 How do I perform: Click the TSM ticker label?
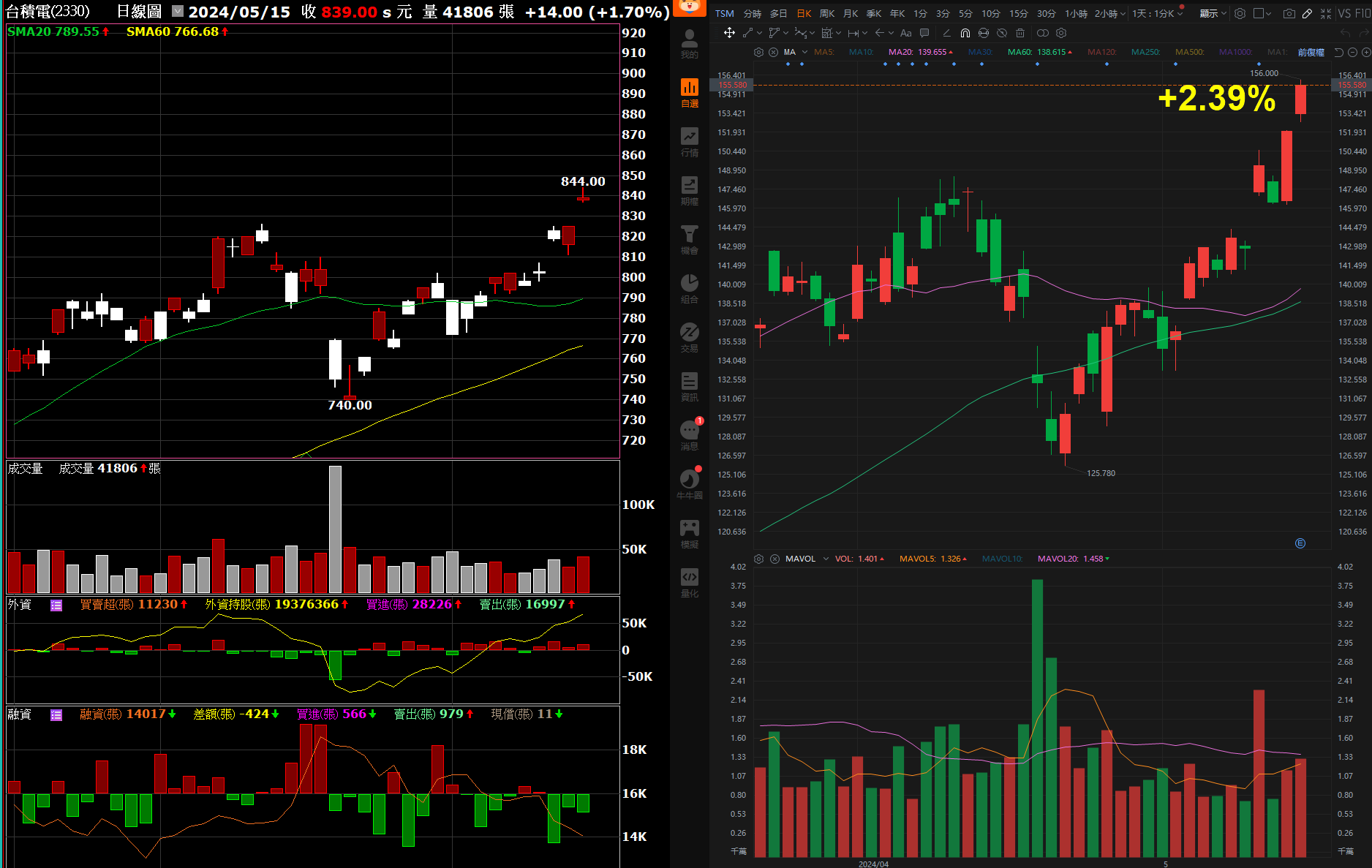[x=725, y=13]
